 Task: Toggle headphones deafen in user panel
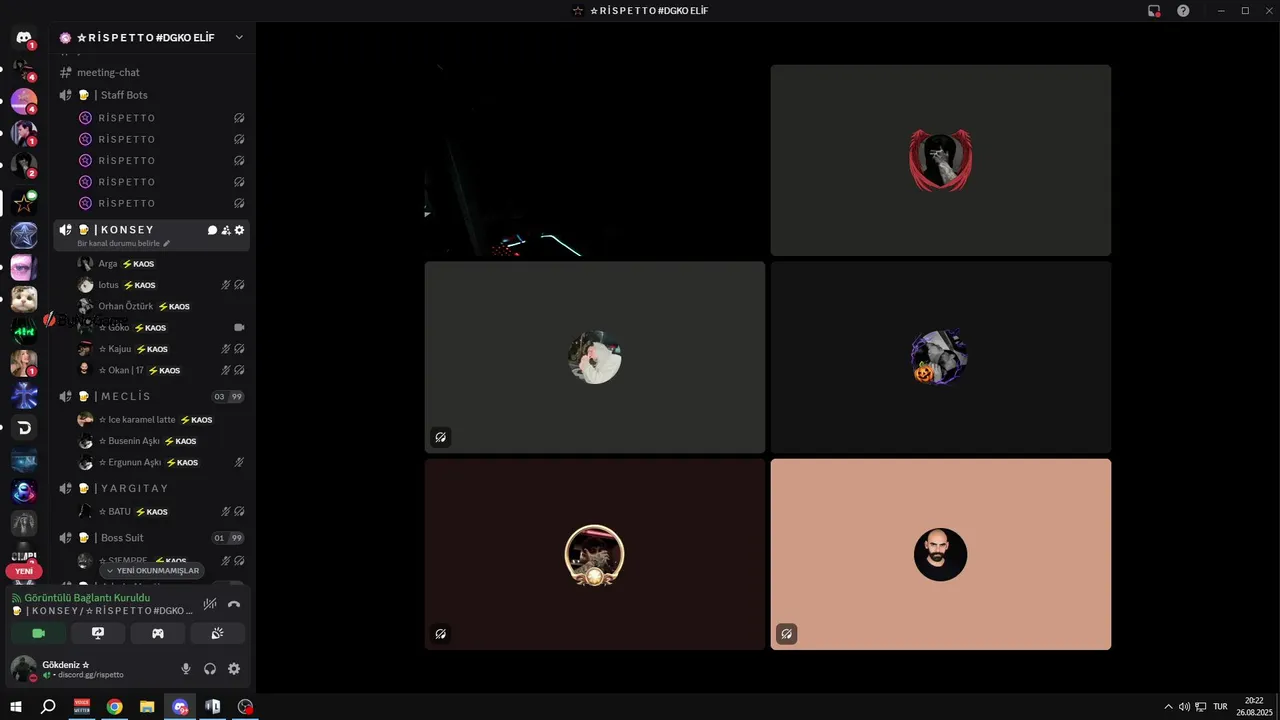210,669
